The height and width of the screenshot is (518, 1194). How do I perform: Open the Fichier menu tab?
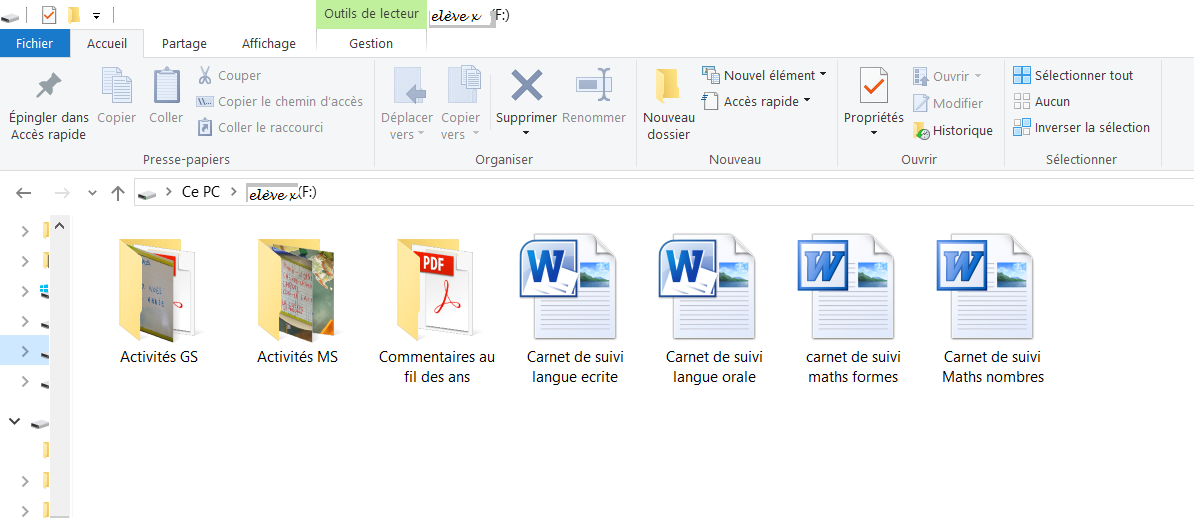click(34, 44)
